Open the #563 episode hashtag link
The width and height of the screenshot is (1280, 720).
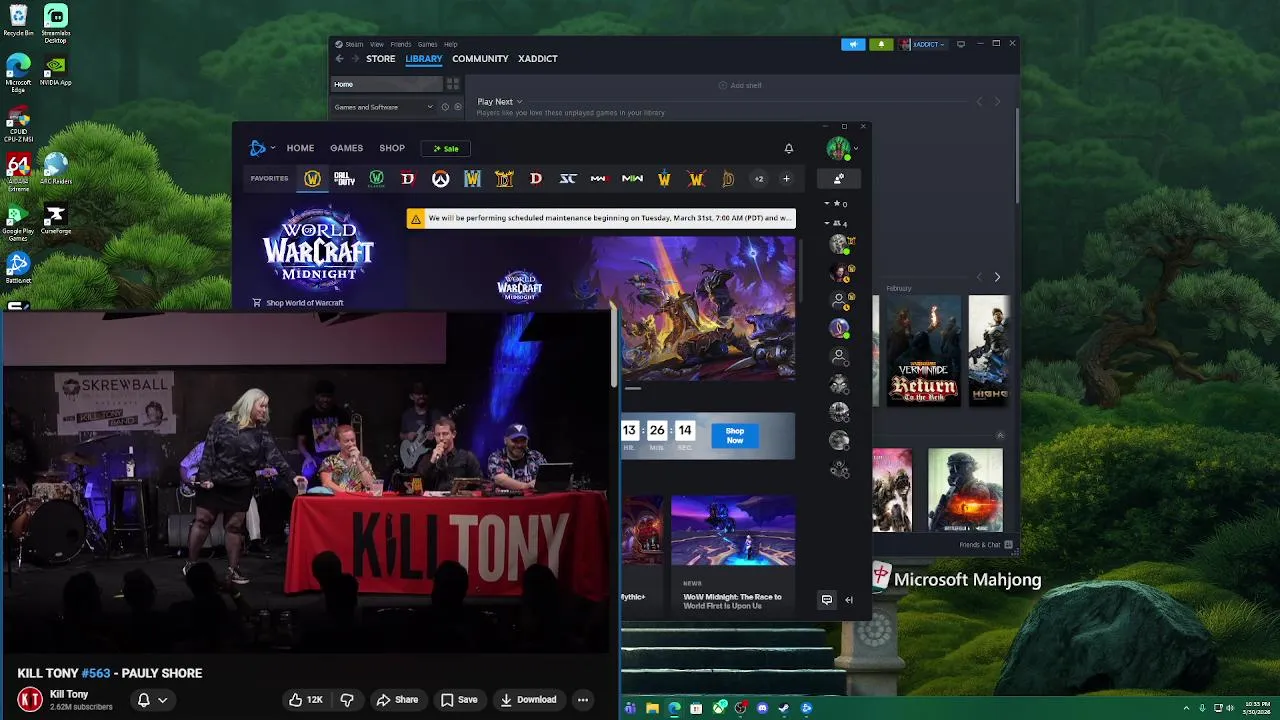point(96,674)
